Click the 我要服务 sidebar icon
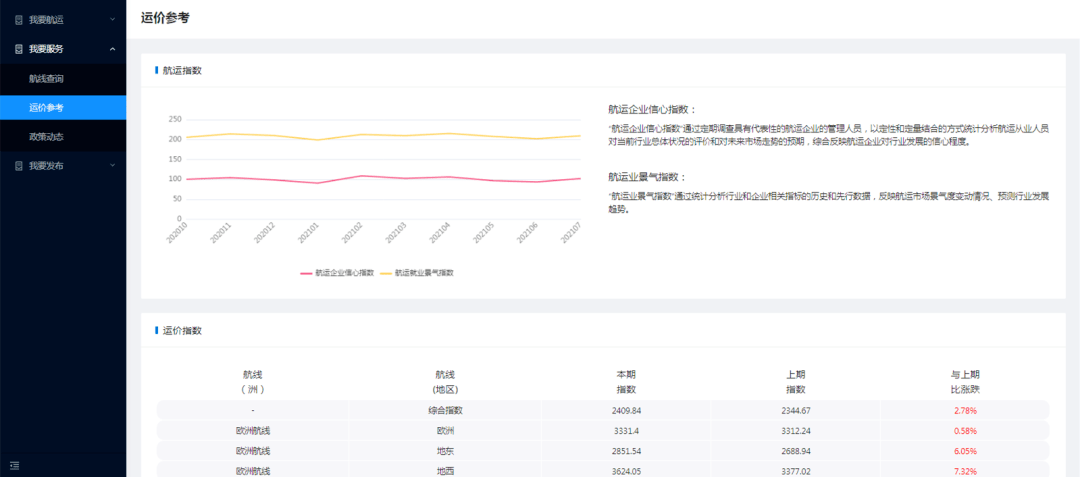 [19, 49]
